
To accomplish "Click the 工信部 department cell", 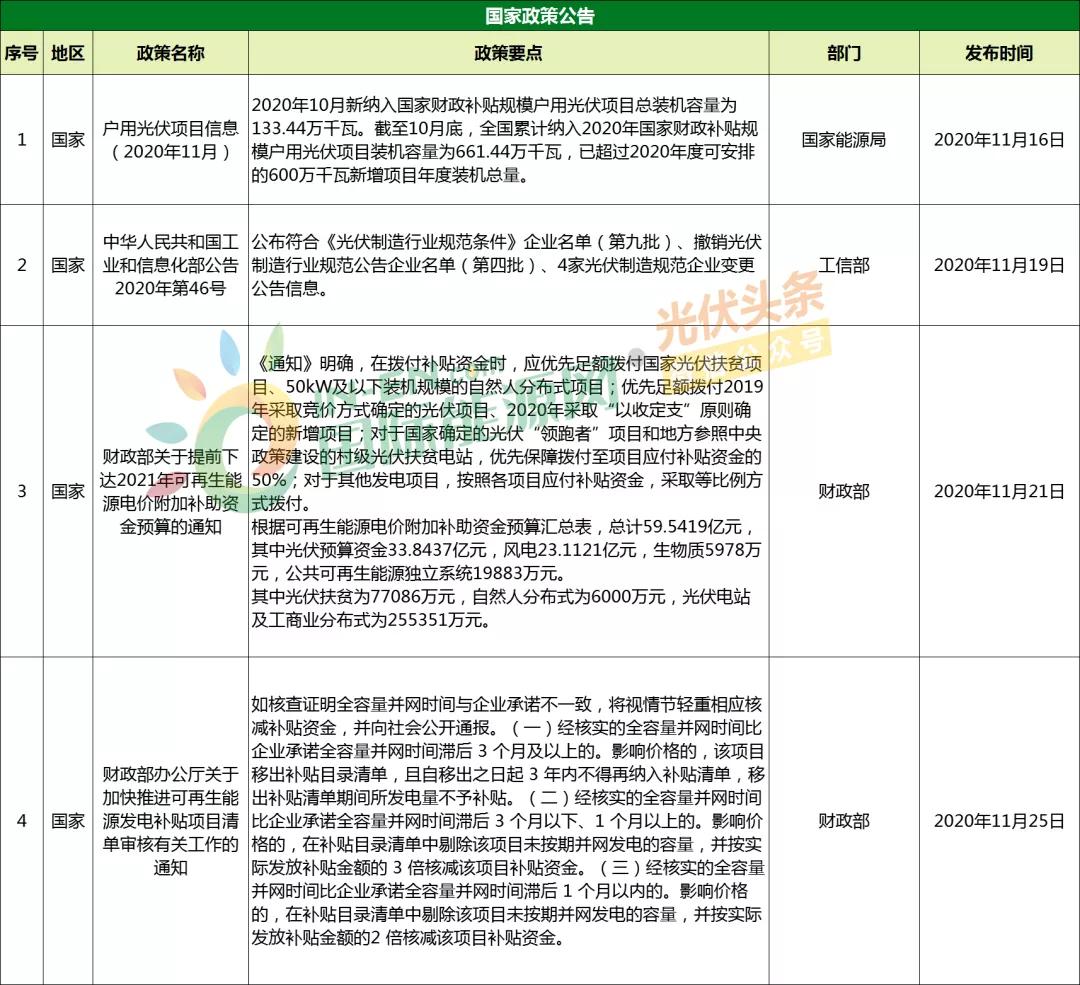I will 844,265.
